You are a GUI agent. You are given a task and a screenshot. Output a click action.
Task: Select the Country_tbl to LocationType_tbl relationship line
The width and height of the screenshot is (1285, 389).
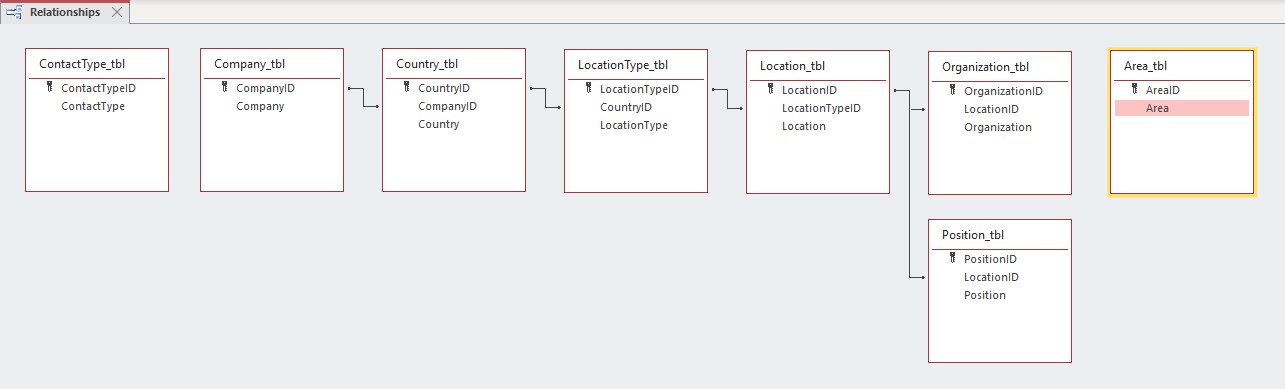545,97
